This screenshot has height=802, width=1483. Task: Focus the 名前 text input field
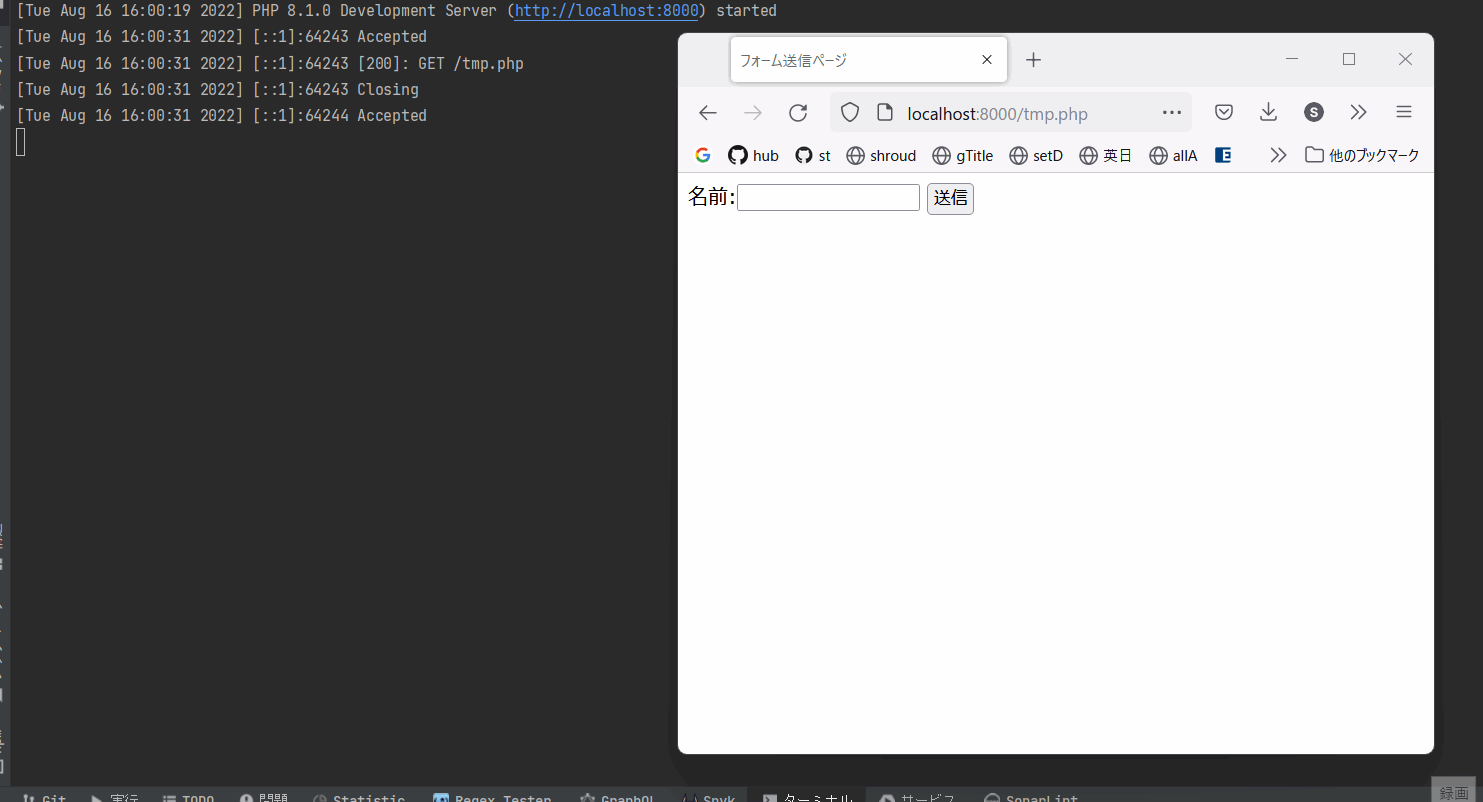[x=828, y=198]
